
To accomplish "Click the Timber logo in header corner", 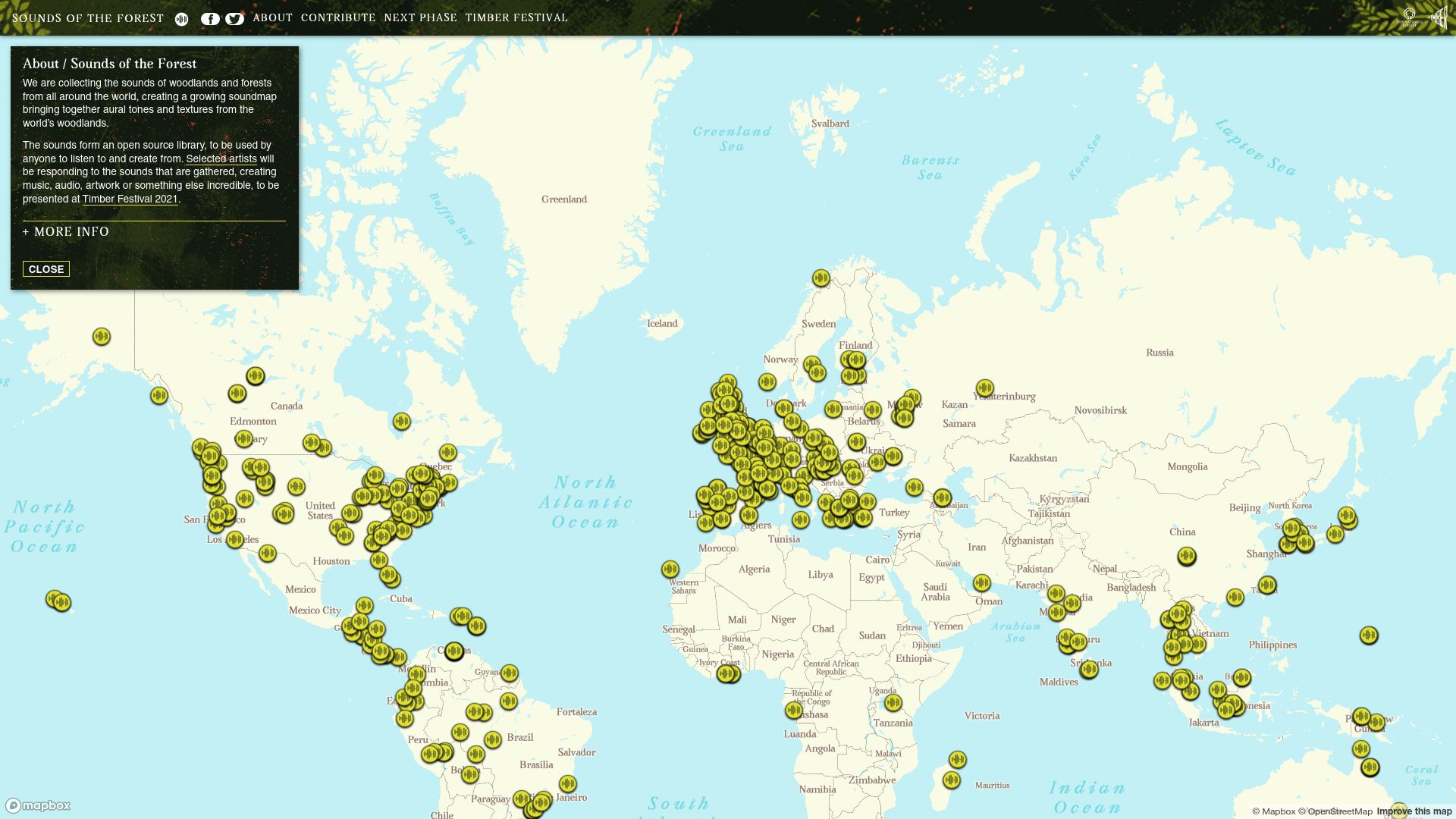I will click(x=1438, y=17).
